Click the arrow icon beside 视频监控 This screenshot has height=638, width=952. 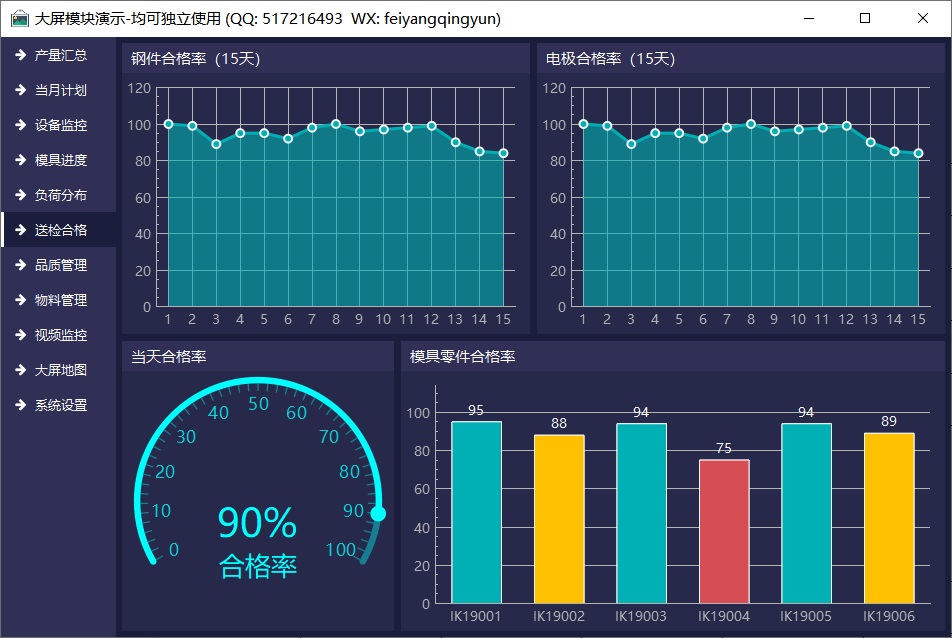20,335
